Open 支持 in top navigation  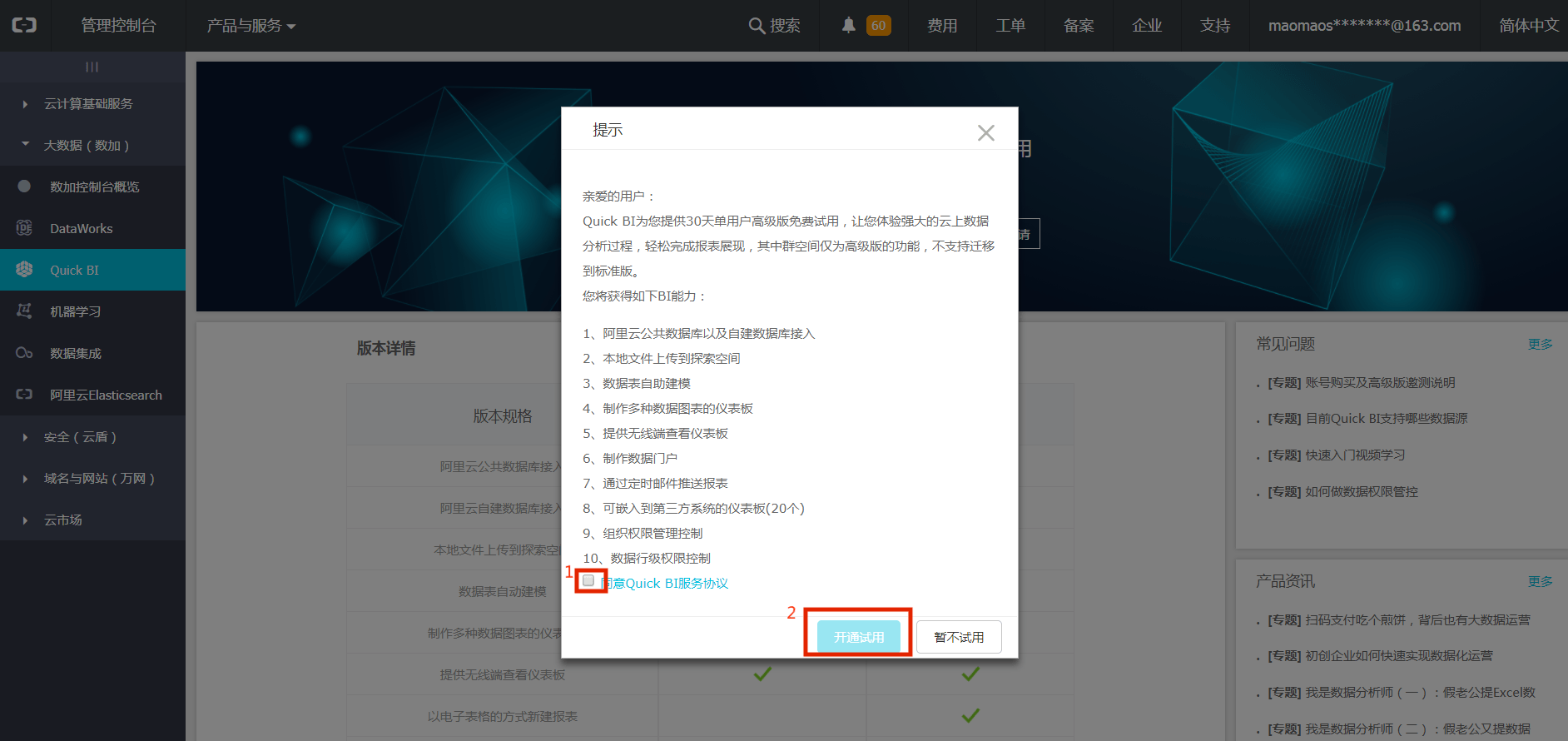(1215, 26)
